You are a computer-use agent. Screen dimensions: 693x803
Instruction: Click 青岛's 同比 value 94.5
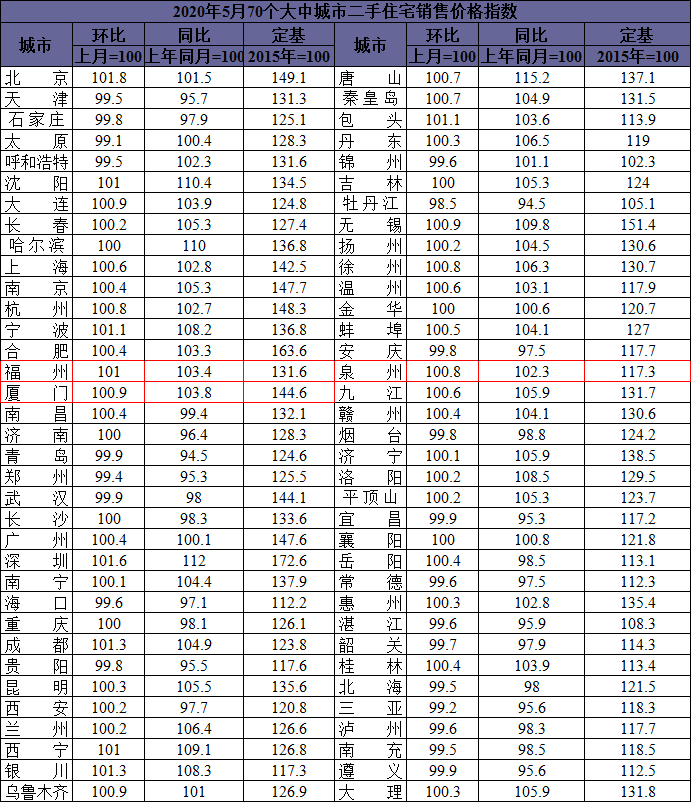click(194, 456)
